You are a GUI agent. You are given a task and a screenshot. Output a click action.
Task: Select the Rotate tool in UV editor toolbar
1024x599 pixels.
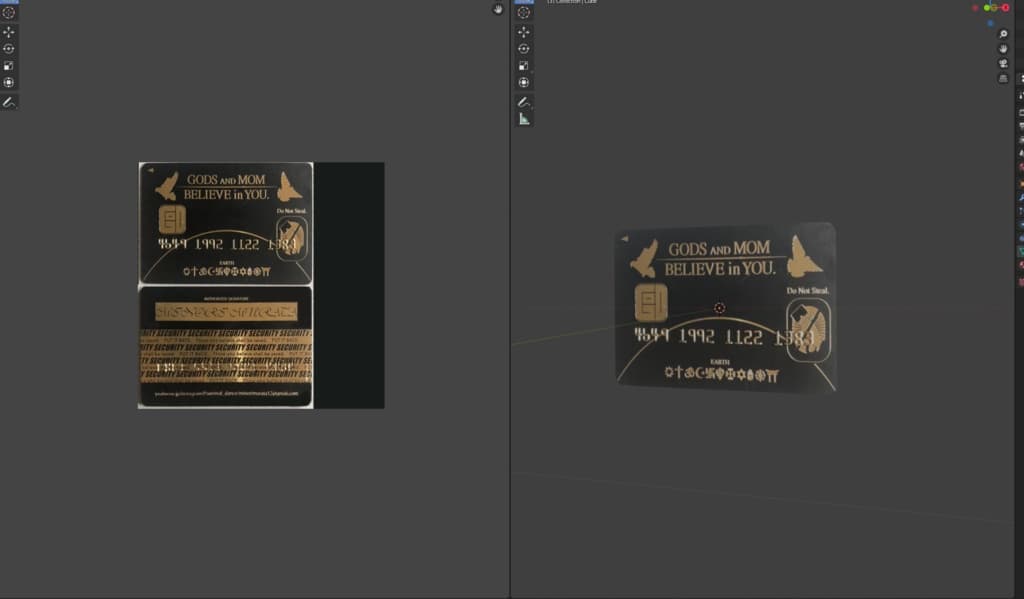8,48
